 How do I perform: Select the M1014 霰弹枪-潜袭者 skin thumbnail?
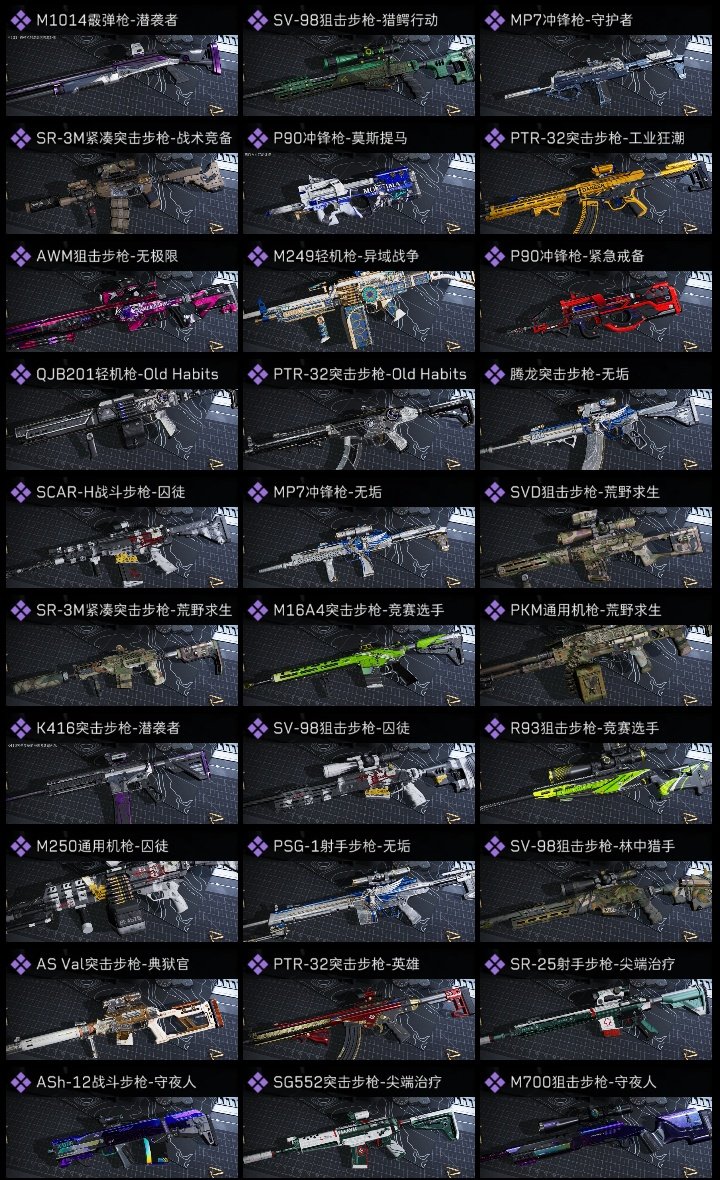click(122, 75)
